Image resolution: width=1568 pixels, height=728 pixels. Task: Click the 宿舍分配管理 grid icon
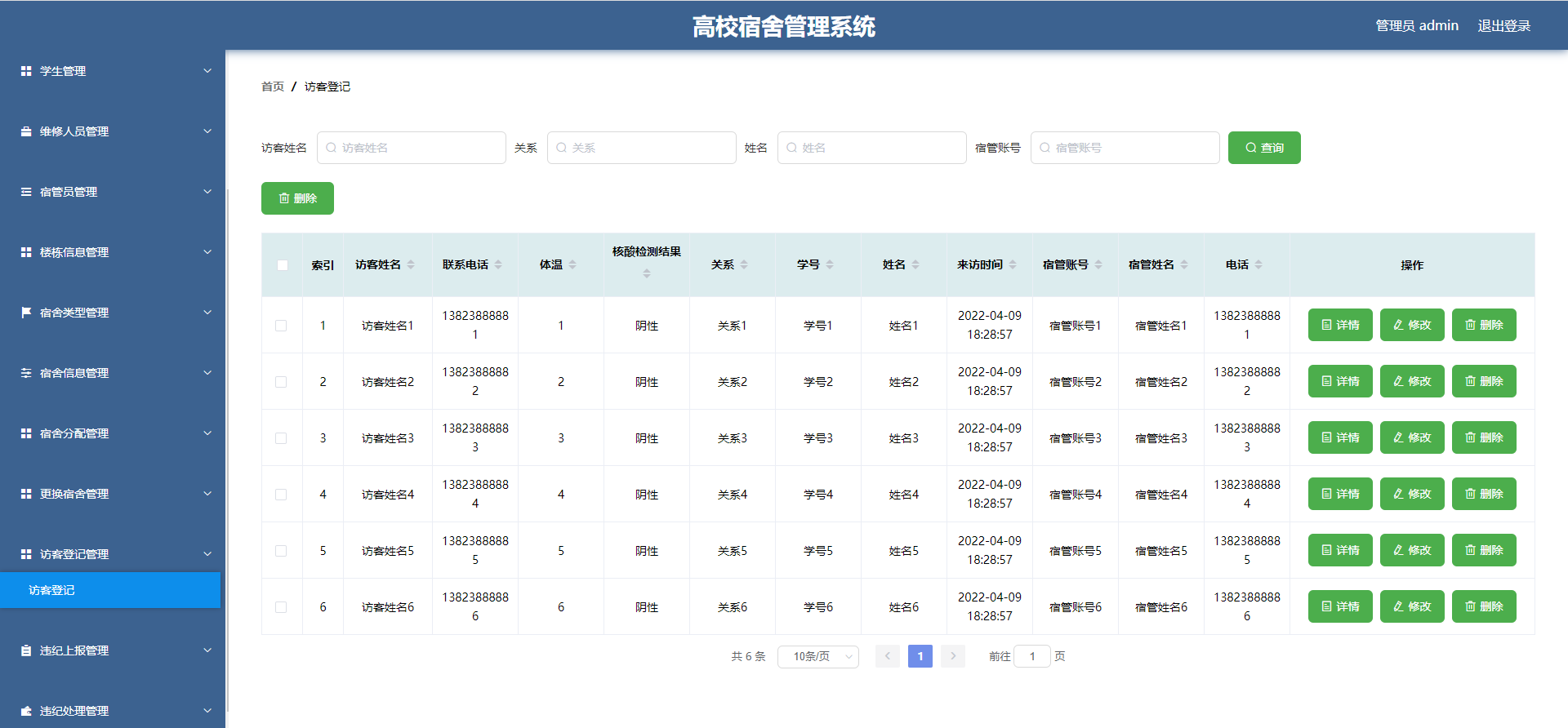[26, 433]
